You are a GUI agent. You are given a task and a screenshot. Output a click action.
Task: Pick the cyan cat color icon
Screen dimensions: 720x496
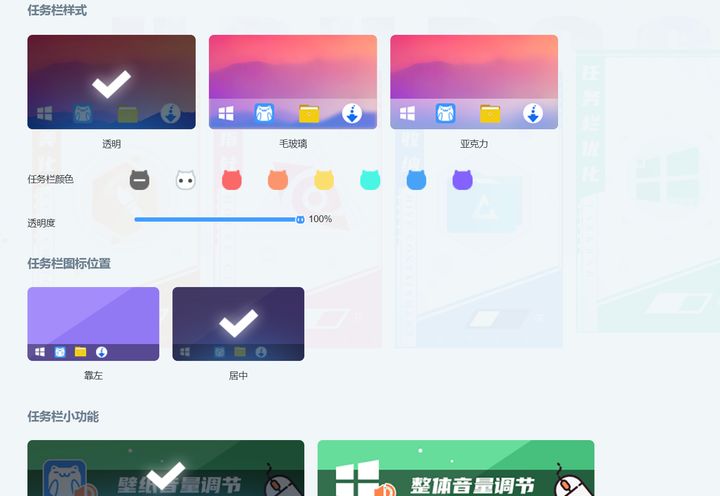369,180
